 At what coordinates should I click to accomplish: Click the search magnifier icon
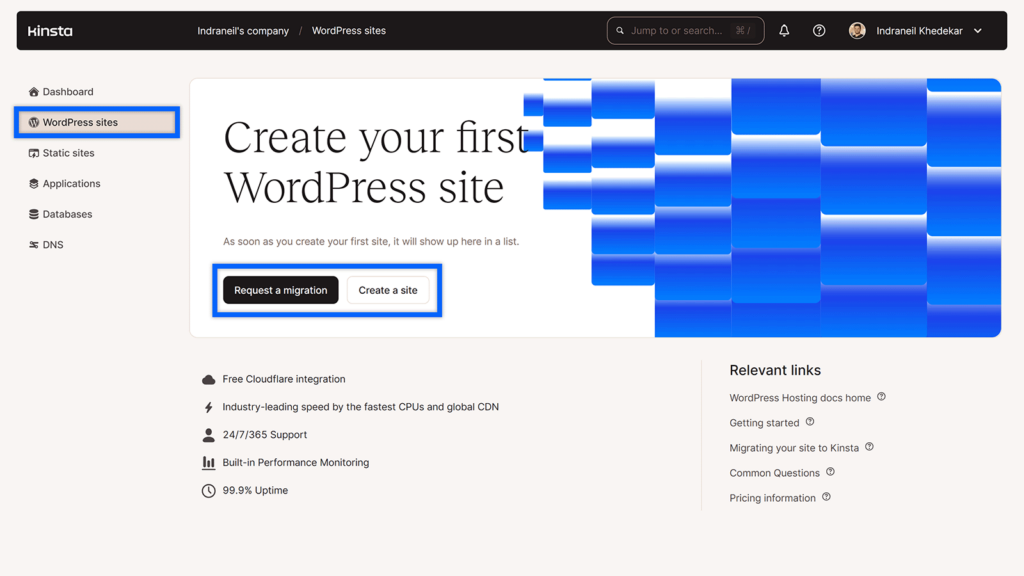click(x=620, y=31)
